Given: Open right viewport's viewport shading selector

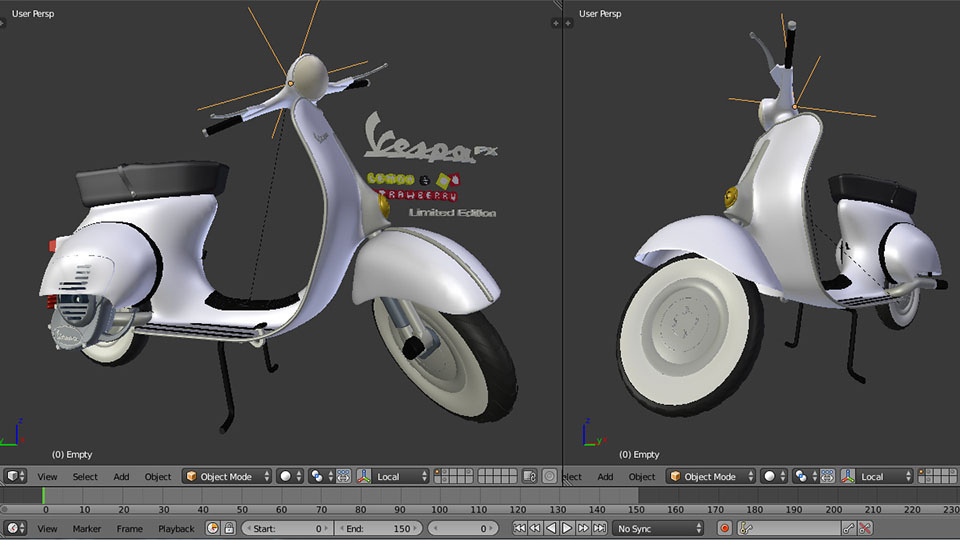Looking at the screenshot, I should pos(774,476).
